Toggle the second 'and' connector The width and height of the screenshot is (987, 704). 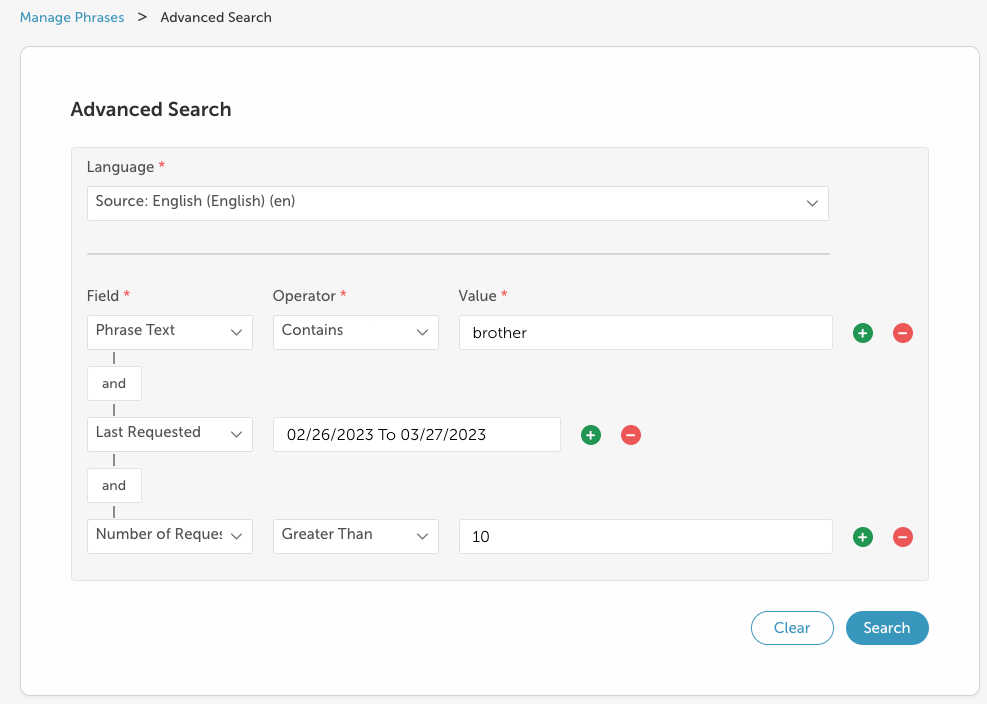pos(114,485)
